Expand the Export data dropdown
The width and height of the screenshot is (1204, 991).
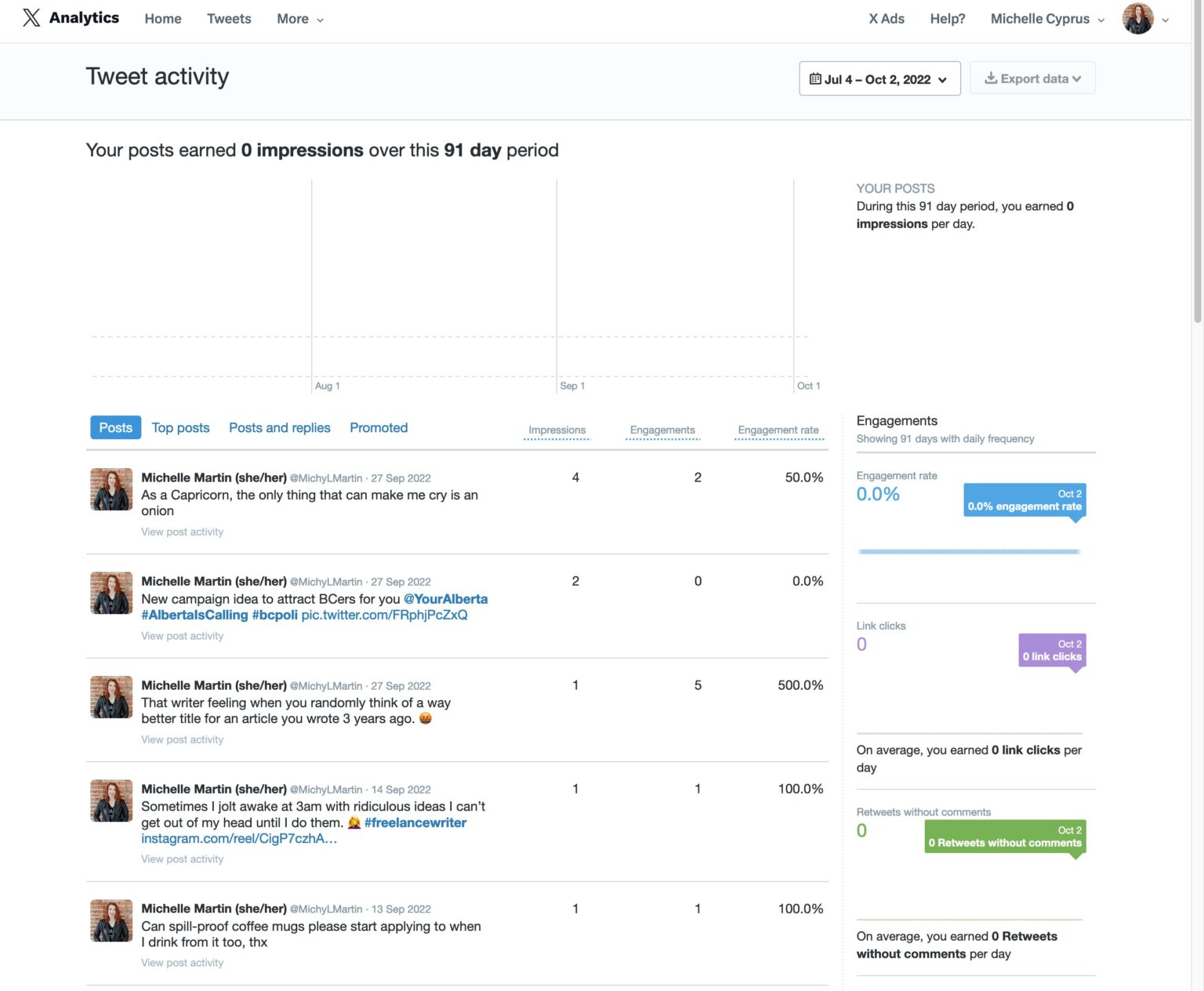[x=1033, y=78]
